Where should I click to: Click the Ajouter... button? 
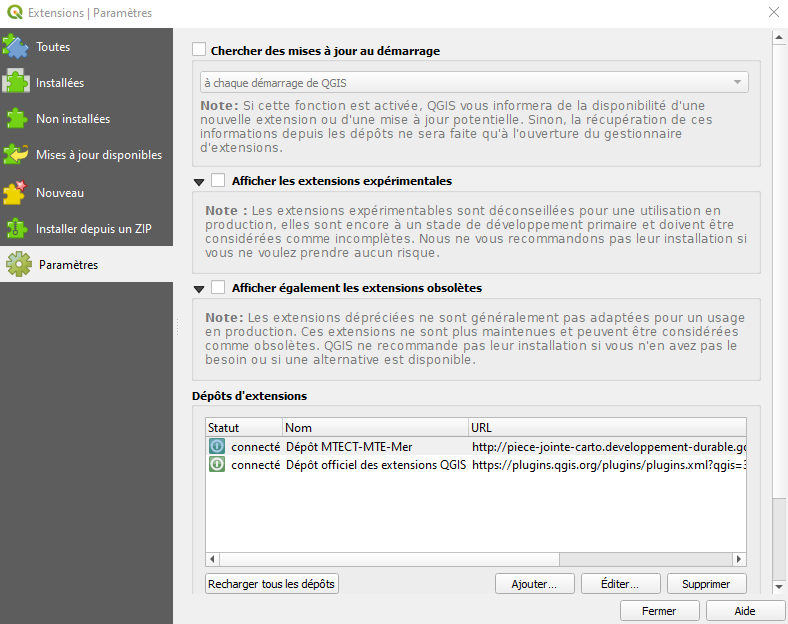(535, 584)
